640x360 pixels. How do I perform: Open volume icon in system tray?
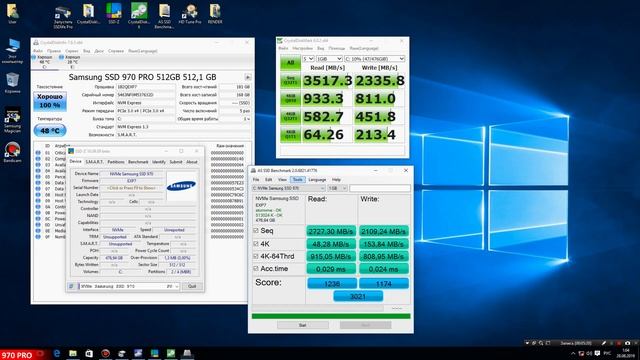[x=589, y=353]
